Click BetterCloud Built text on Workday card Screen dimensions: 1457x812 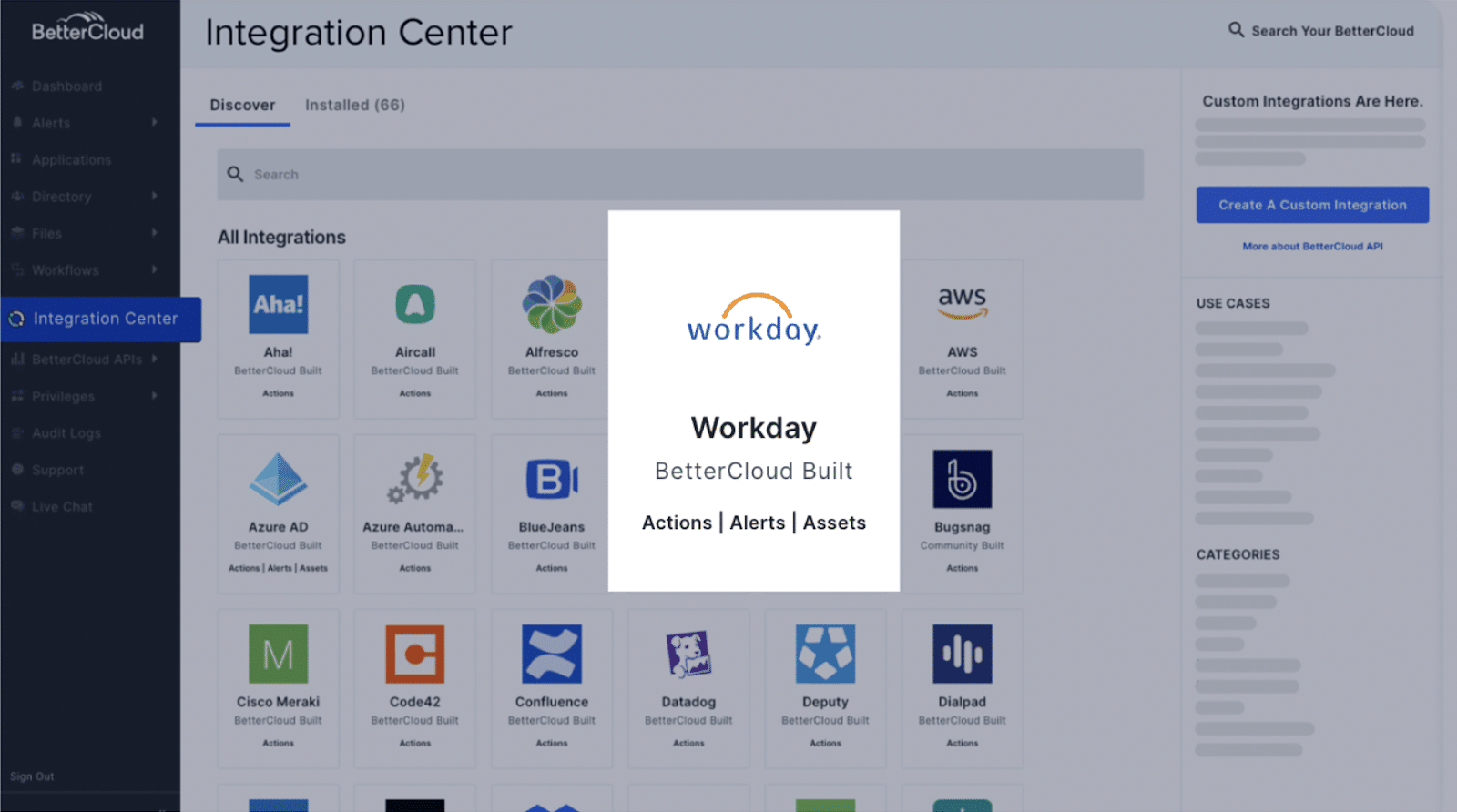tap(754, 472)
